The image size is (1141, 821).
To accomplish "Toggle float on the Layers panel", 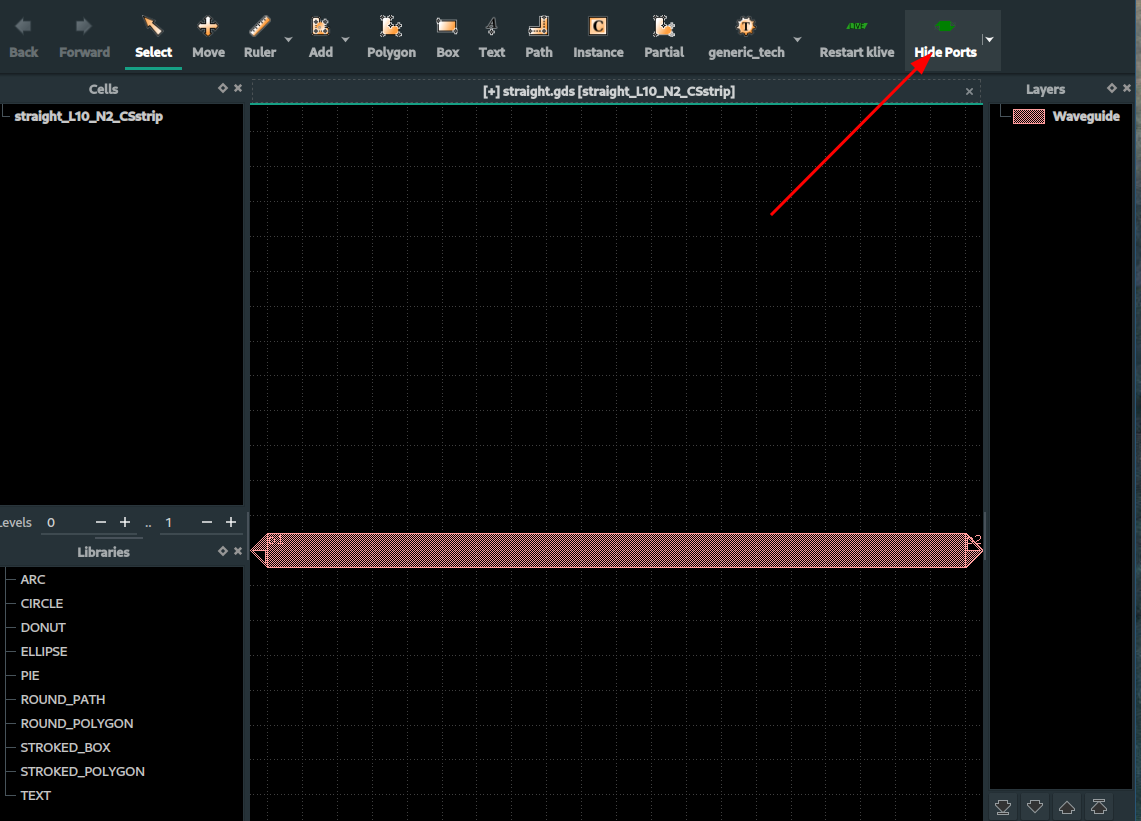I will 1112,89.
